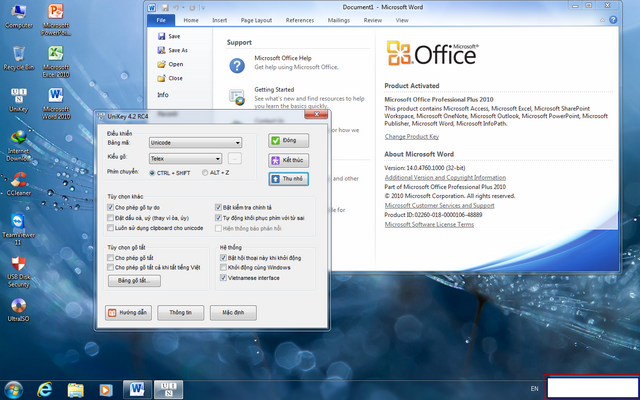Choose Open in Word's File menu
Image resolution: width=640 pixels, height=400 pixels.
tap(170, 64)
